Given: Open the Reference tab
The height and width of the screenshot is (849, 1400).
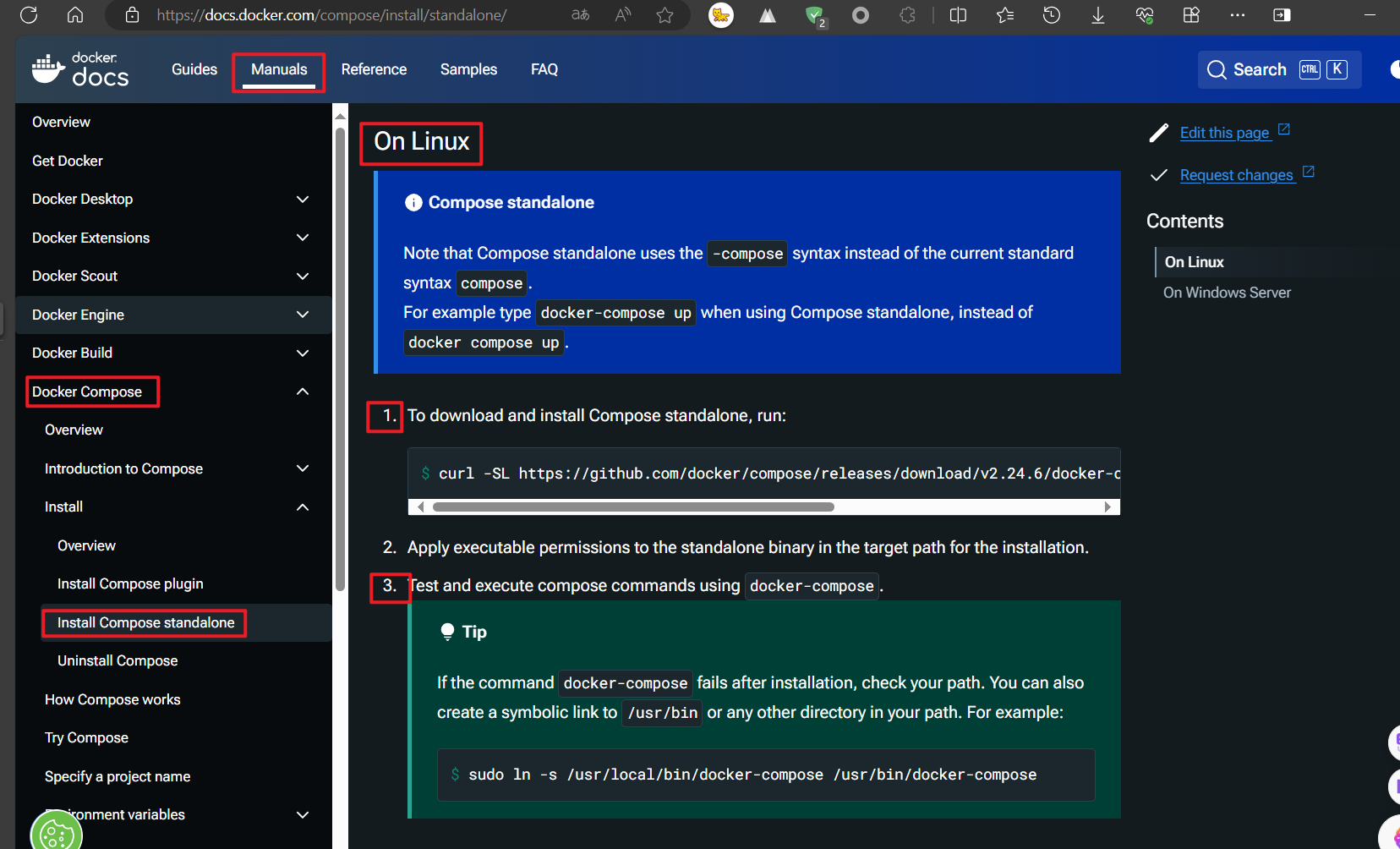Looking at the screenshot, I should 374,69.
